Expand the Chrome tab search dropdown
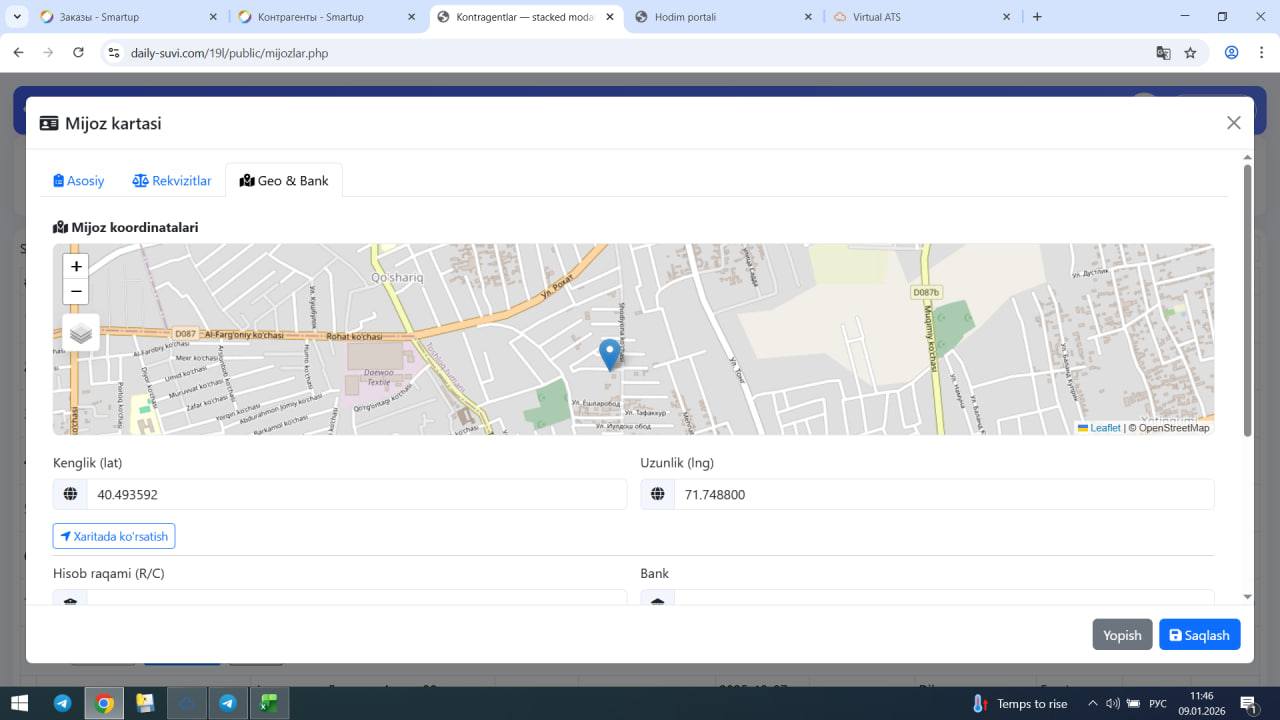The width and height of the screenshot is (1280, 720). [17, 17]
